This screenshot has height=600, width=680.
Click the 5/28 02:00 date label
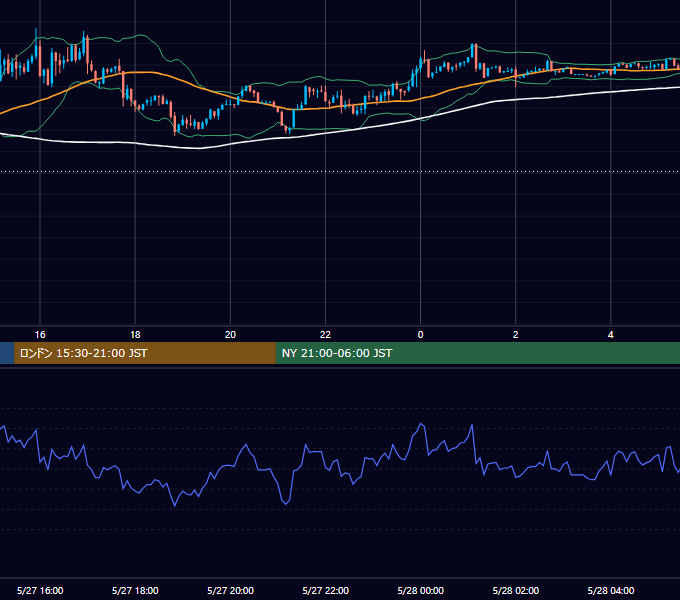(x=516, y=590)
